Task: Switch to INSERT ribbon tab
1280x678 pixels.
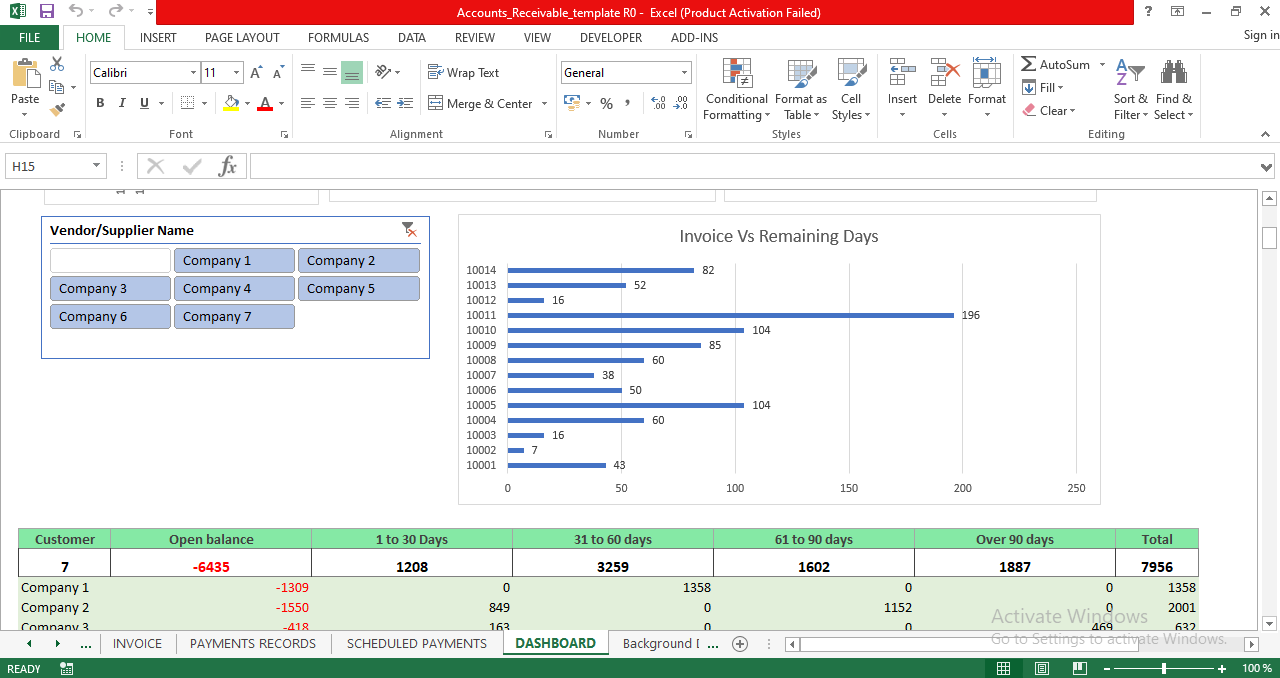Action: (158, 38)
